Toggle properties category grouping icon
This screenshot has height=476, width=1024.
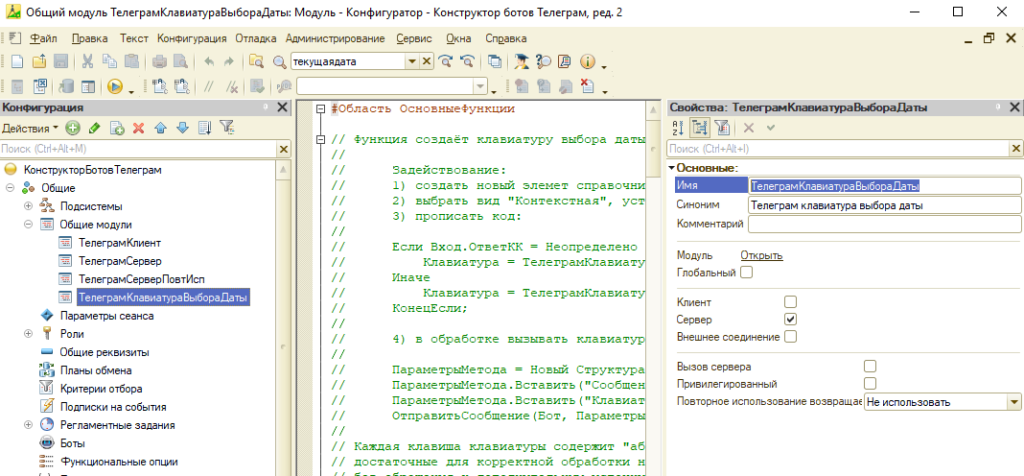699,128
